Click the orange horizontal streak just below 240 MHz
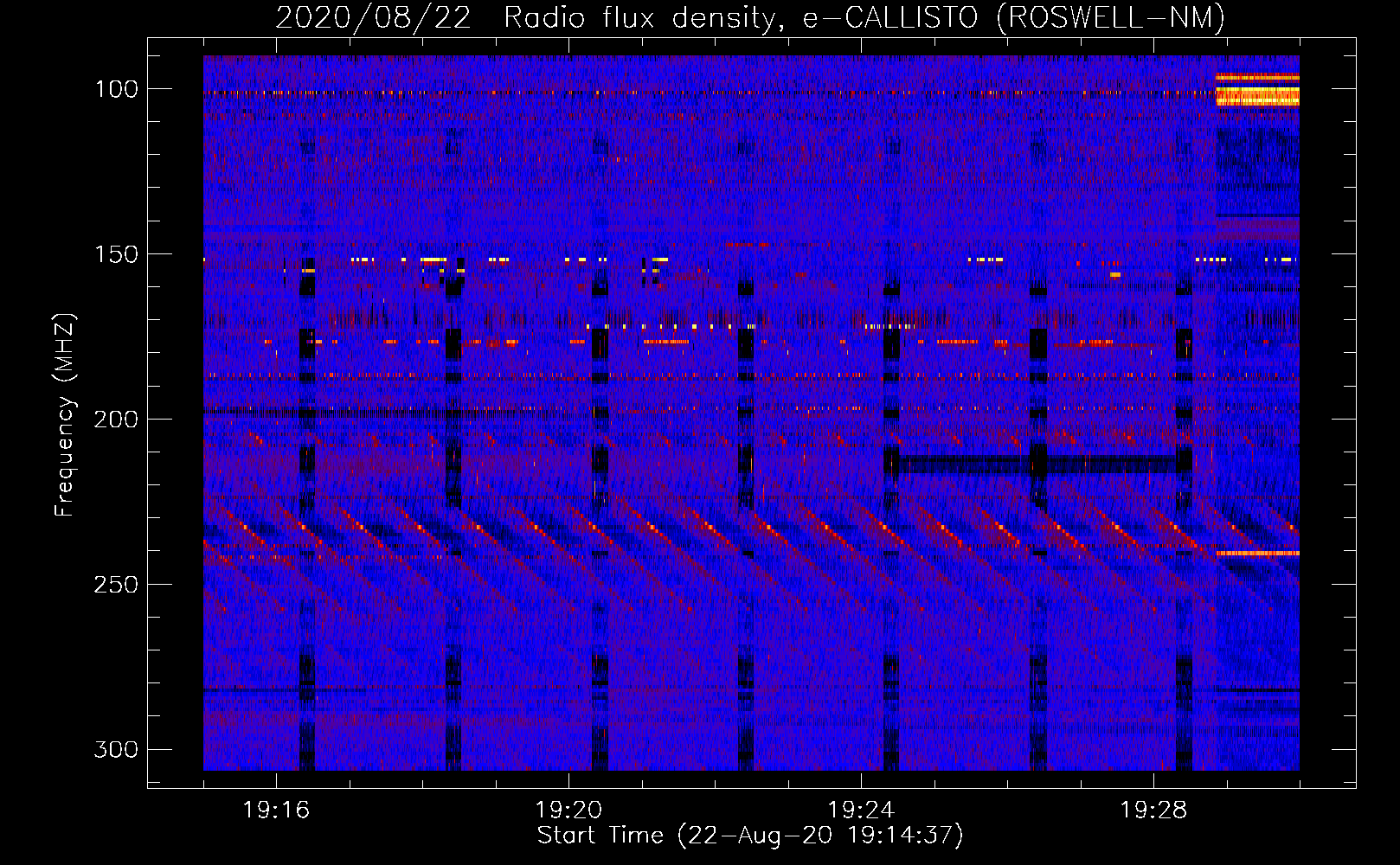This screenshot has width=1400, height=865. (x=1257, y=553)
